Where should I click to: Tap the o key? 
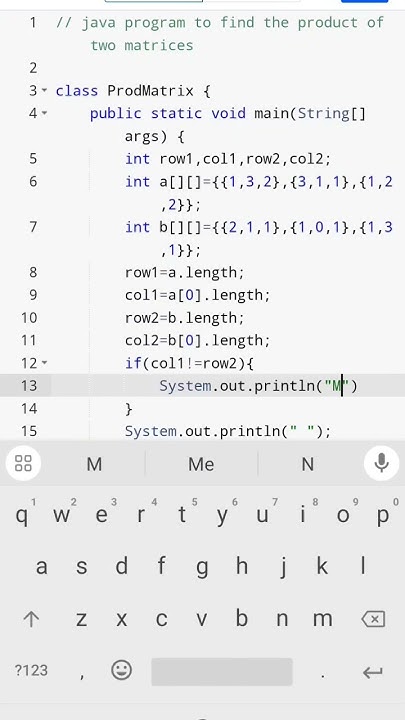click(343, 515)
